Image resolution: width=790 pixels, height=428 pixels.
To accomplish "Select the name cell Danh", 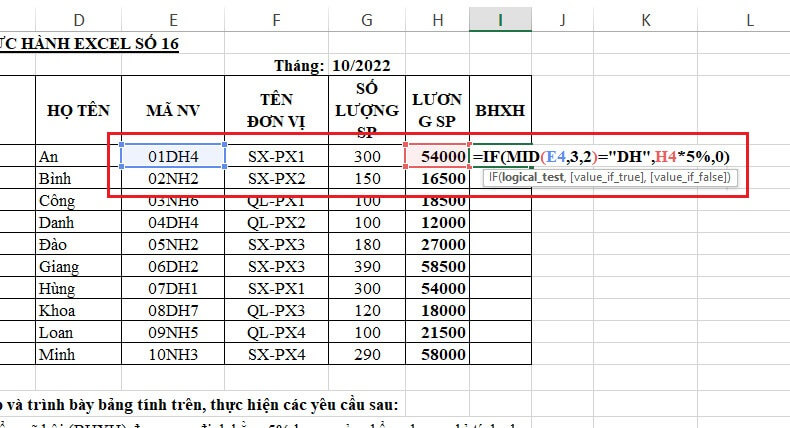I will click(79, 222).
